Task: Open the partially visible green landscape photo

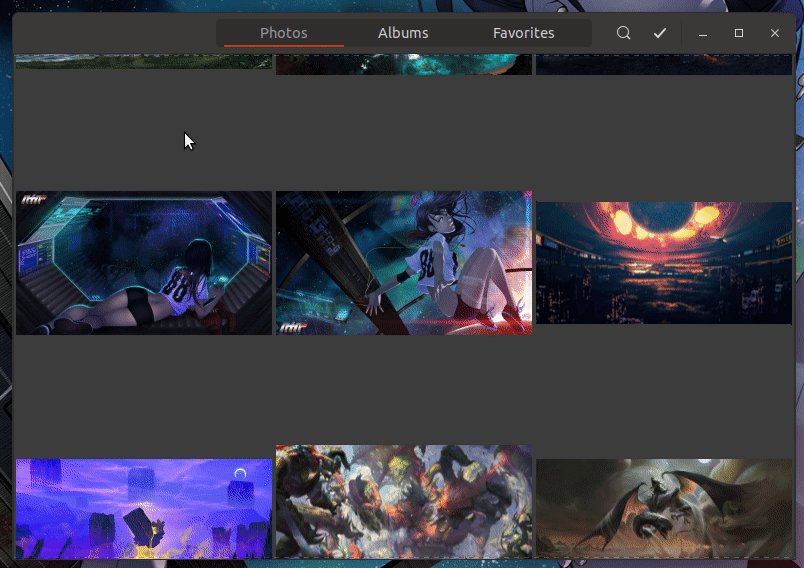Action: (x=144, y=61)
